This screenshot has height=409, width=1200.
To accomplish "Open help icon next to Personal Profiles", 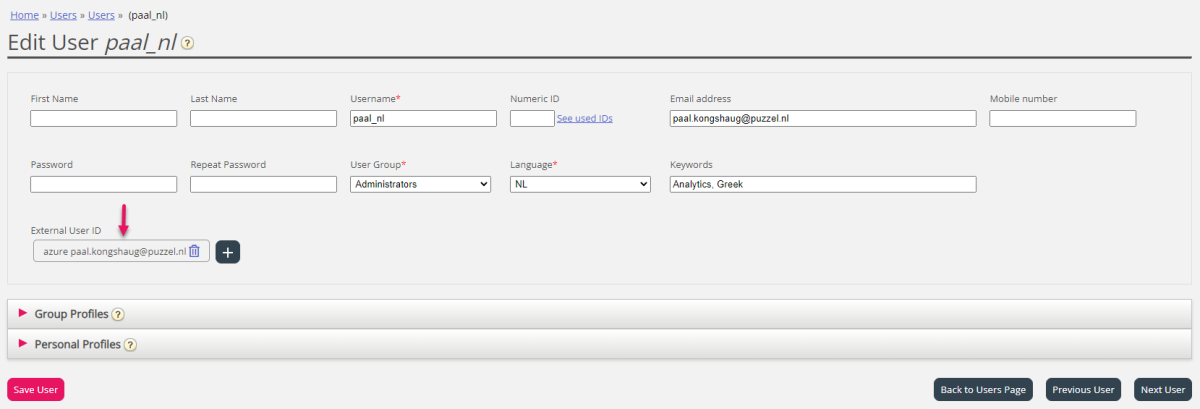I will 130,344.
